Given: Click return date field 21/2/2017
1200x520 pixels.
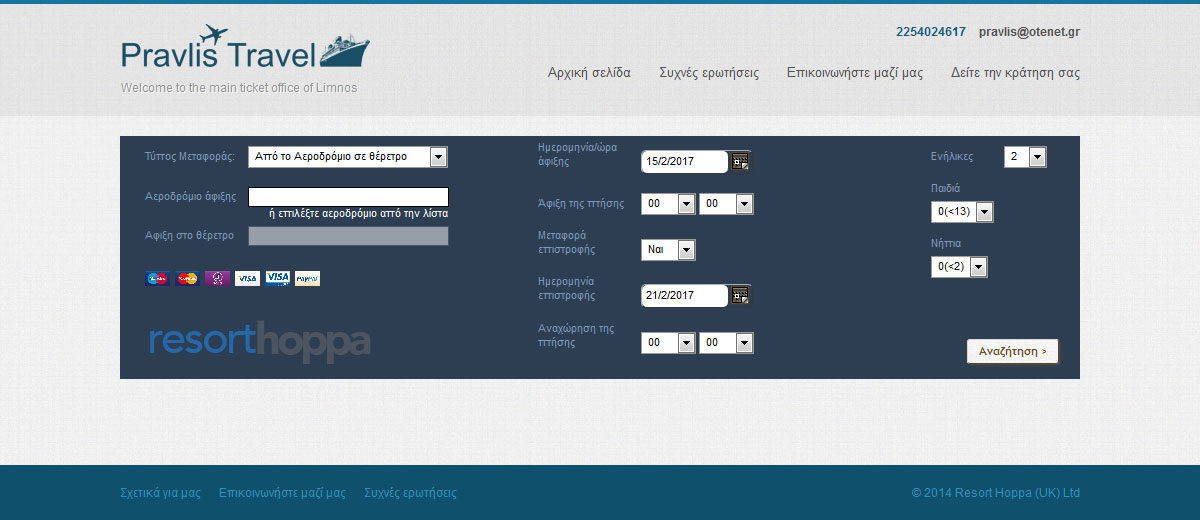Looking at the screenshot, I should tap(685, 295).
